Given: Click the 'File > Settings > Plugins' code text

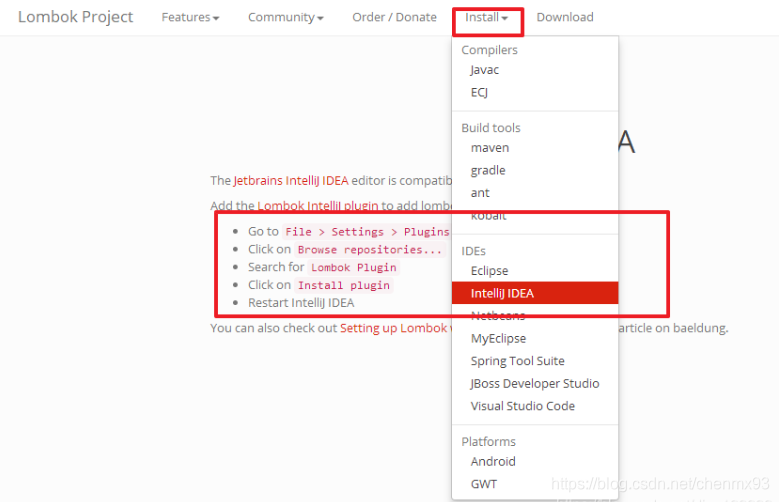Looking at the screenshot, I should (367, 232).
